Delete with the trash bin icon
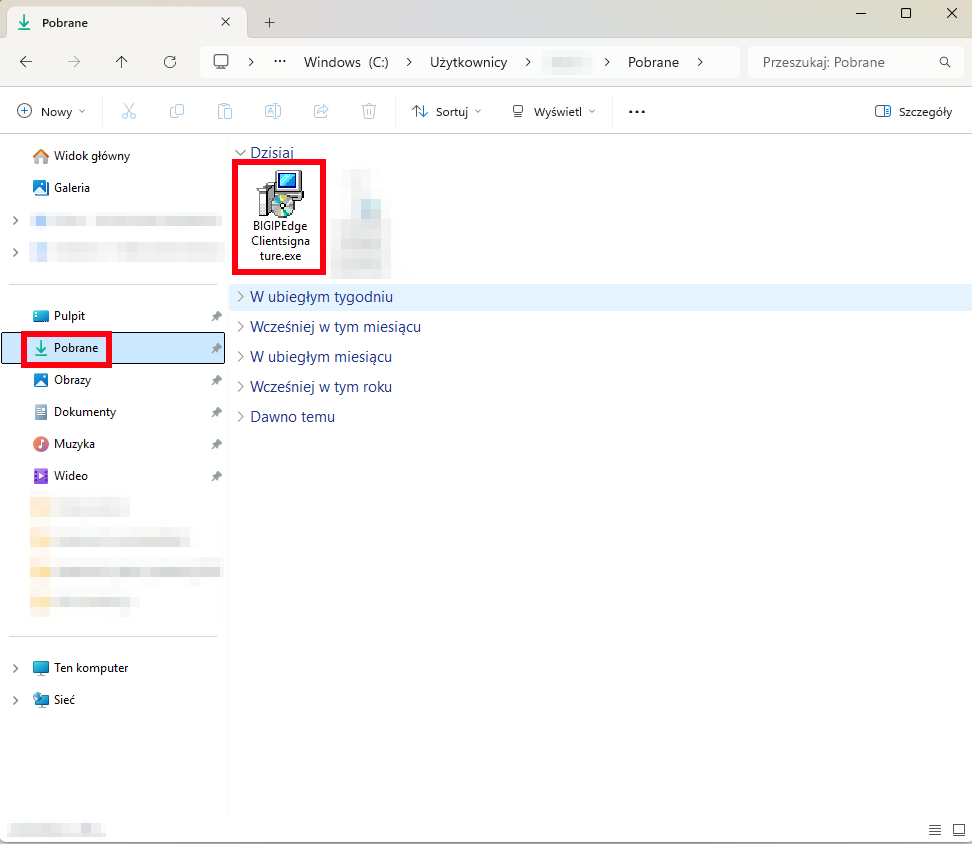The image size is (972, 844). [x=369, y=112]
